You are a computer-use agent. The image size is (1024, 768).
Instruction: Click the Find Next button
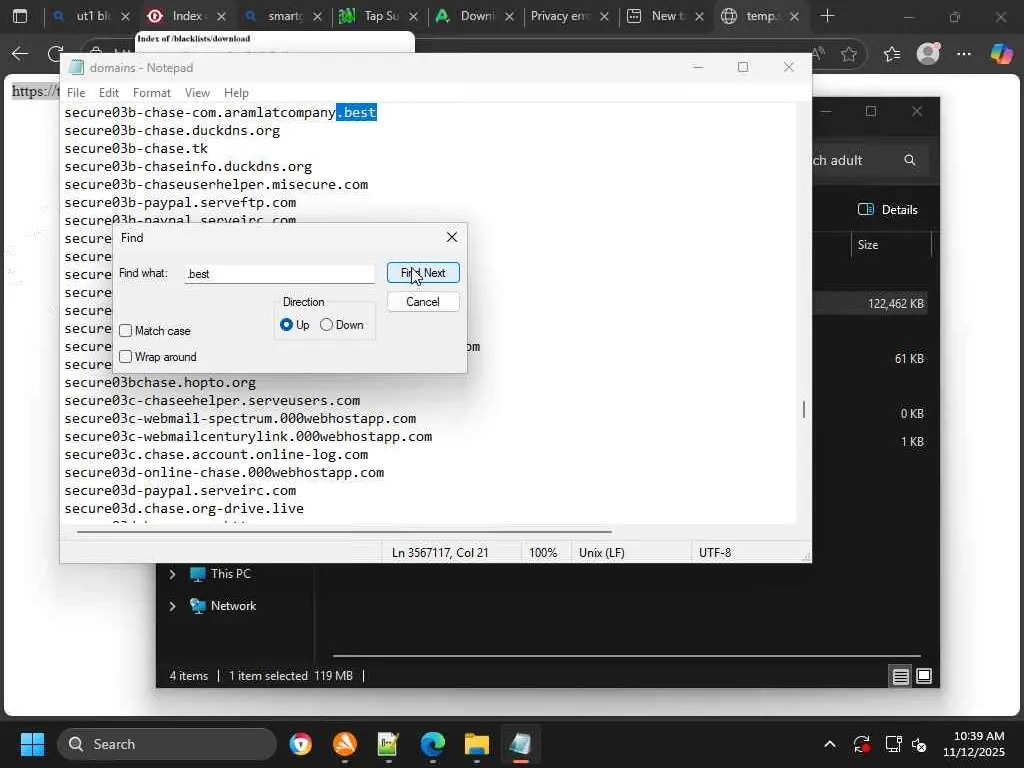point(423,273)
